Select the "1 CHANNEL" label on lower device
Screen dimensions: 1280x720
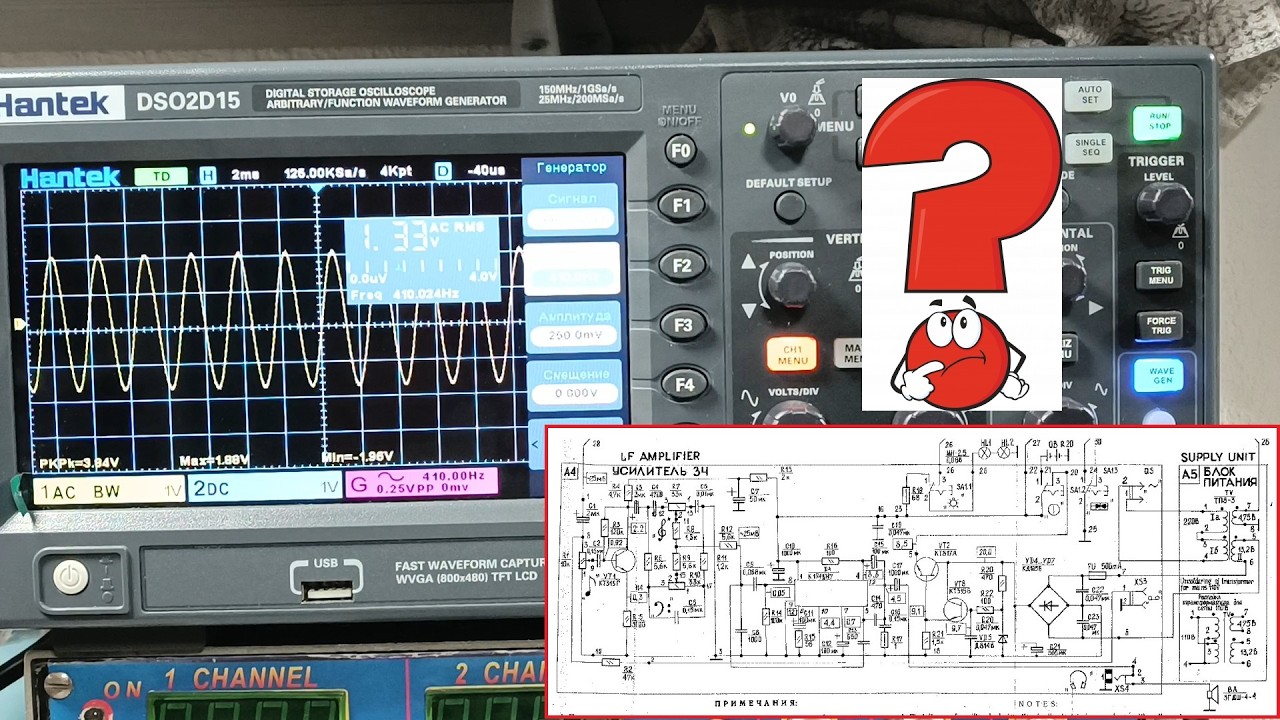pyautogui.click(x=240, y=677)
